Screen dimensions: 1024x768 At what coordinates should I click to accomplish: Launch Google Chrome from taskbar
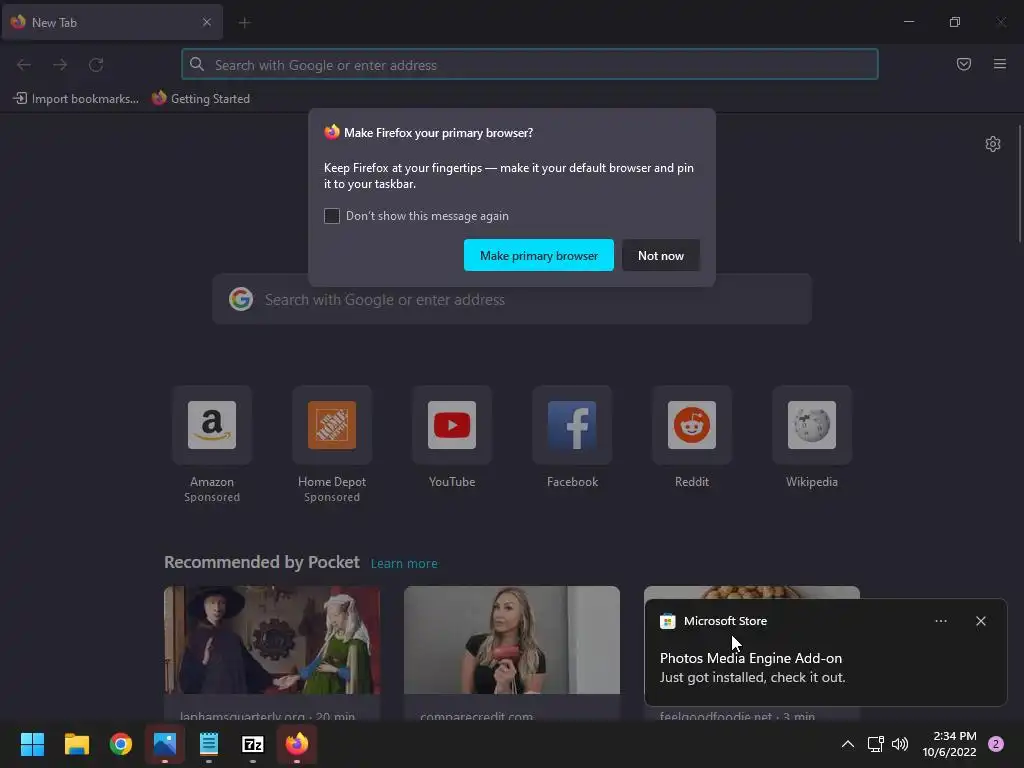(121, 744)
